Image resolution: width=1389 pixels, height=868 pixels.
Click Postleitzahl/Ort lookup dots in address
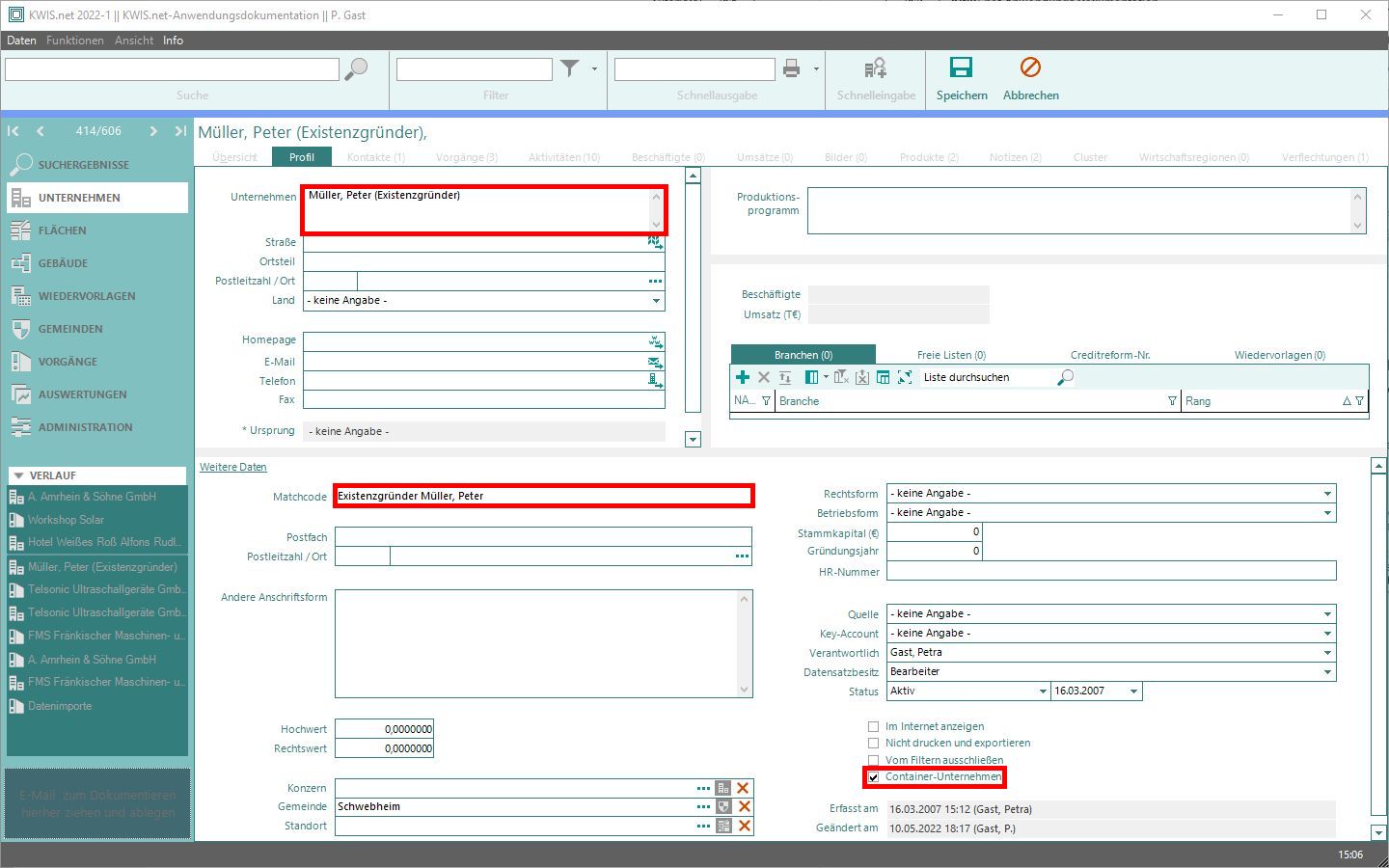click(x=655, y=282)
